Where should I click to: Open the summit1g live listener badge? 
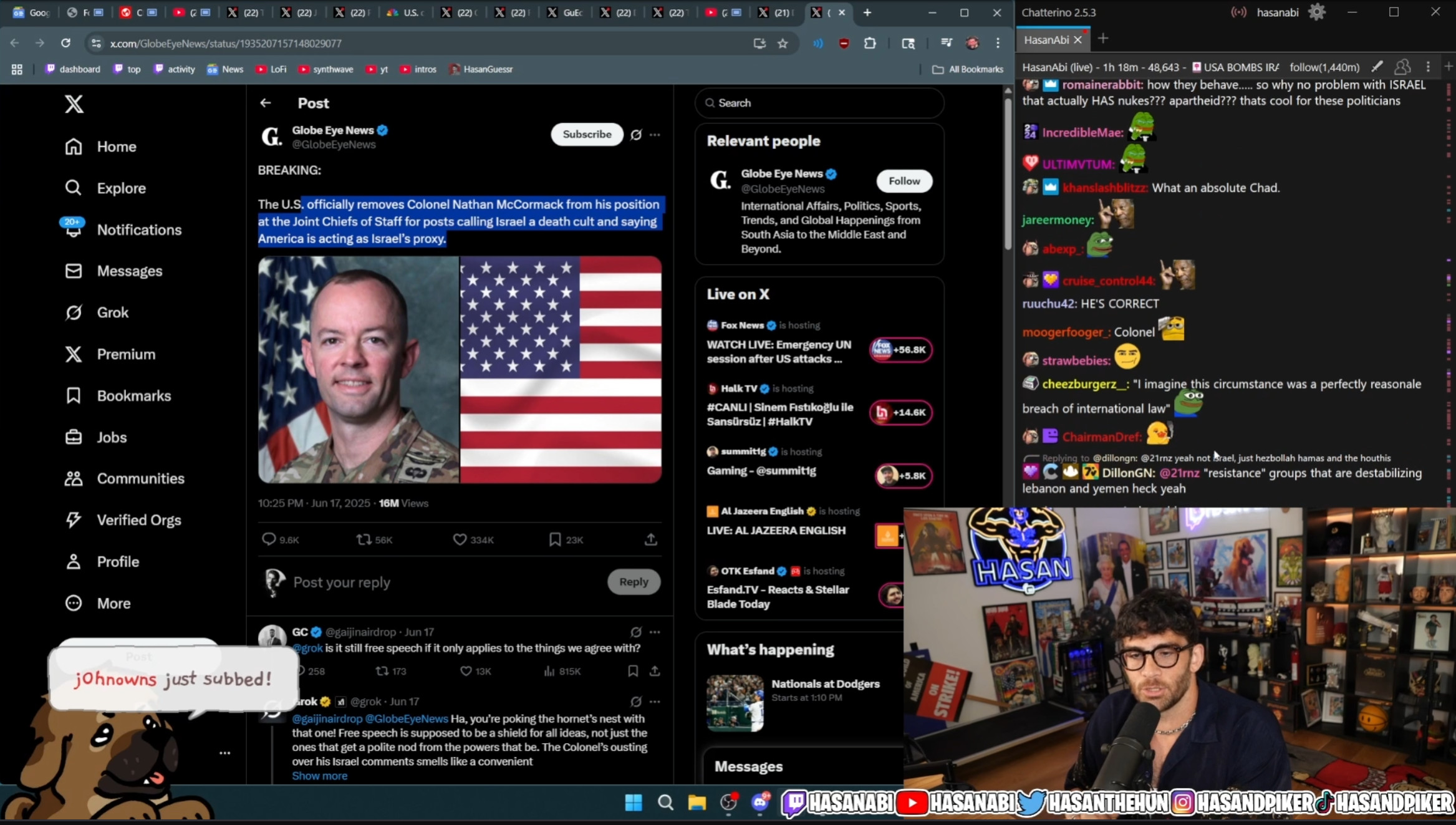904,475
